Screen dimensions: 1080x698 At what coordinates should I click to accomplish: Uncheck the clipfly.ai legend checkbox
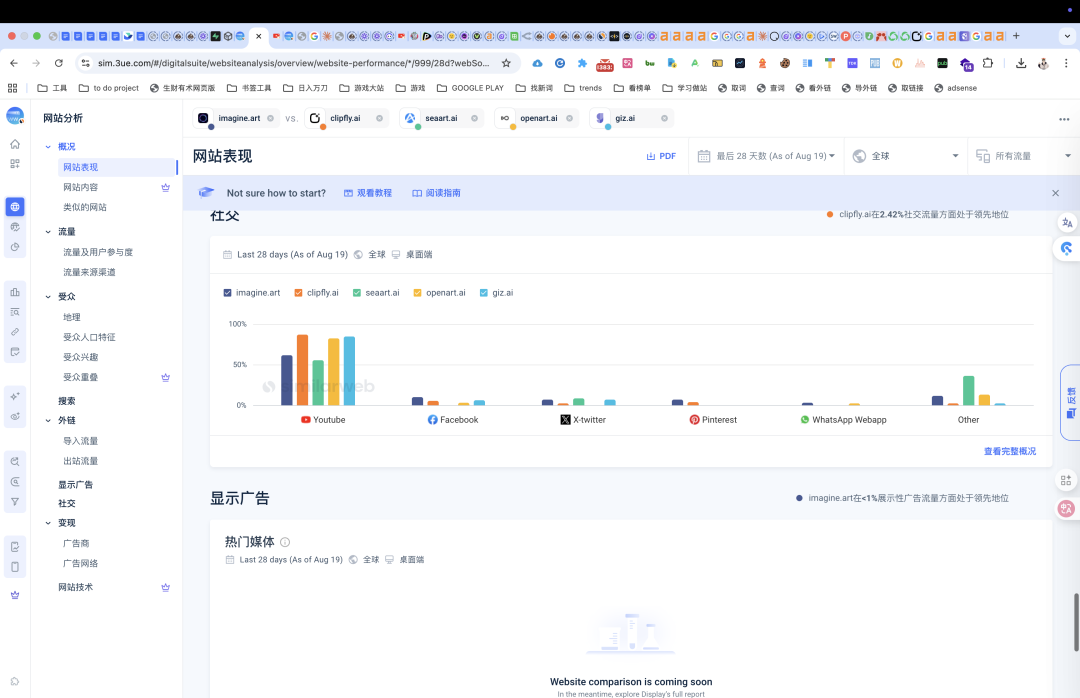pos(298,293)
